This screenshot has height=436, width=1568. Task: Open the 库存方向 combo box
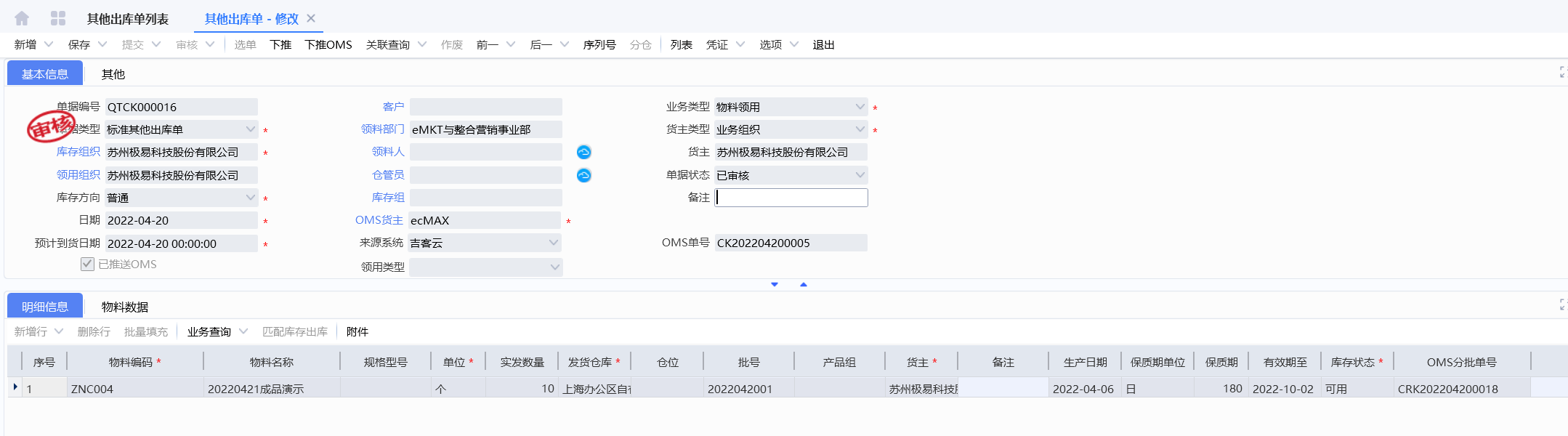pyautogui.click(x=181, y=198)
